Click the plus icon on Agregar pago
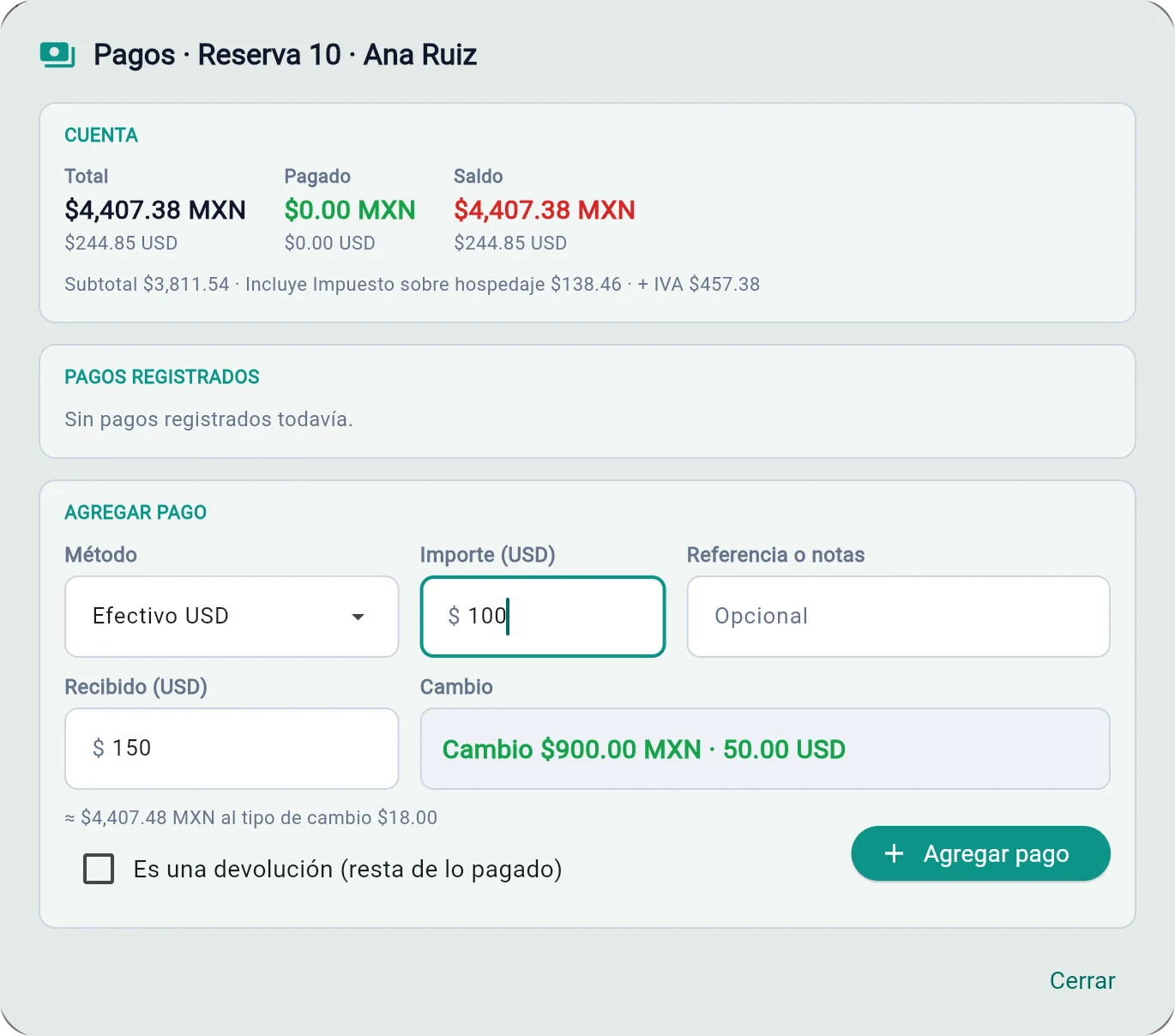The image size is (1175, 1036). 894,853
